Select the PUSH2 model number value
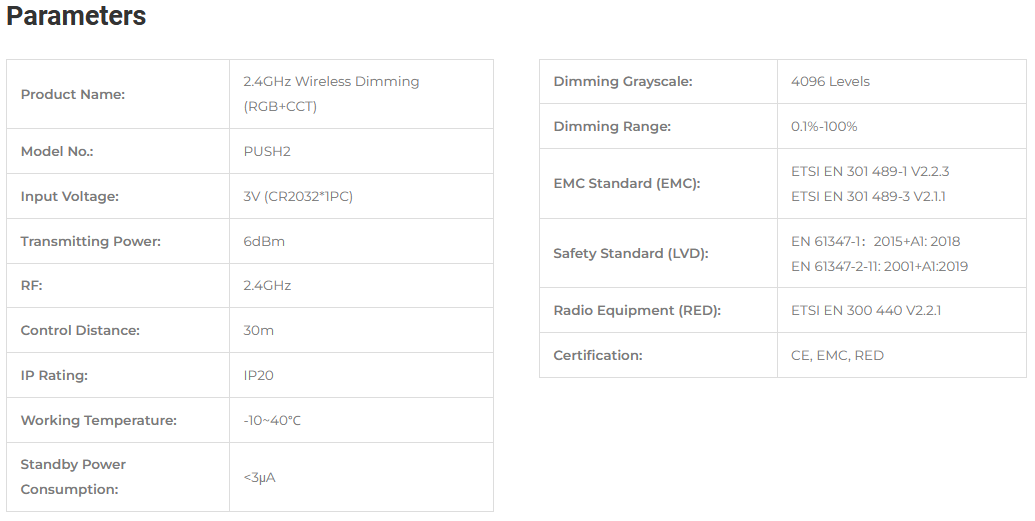 click(267, 151)
